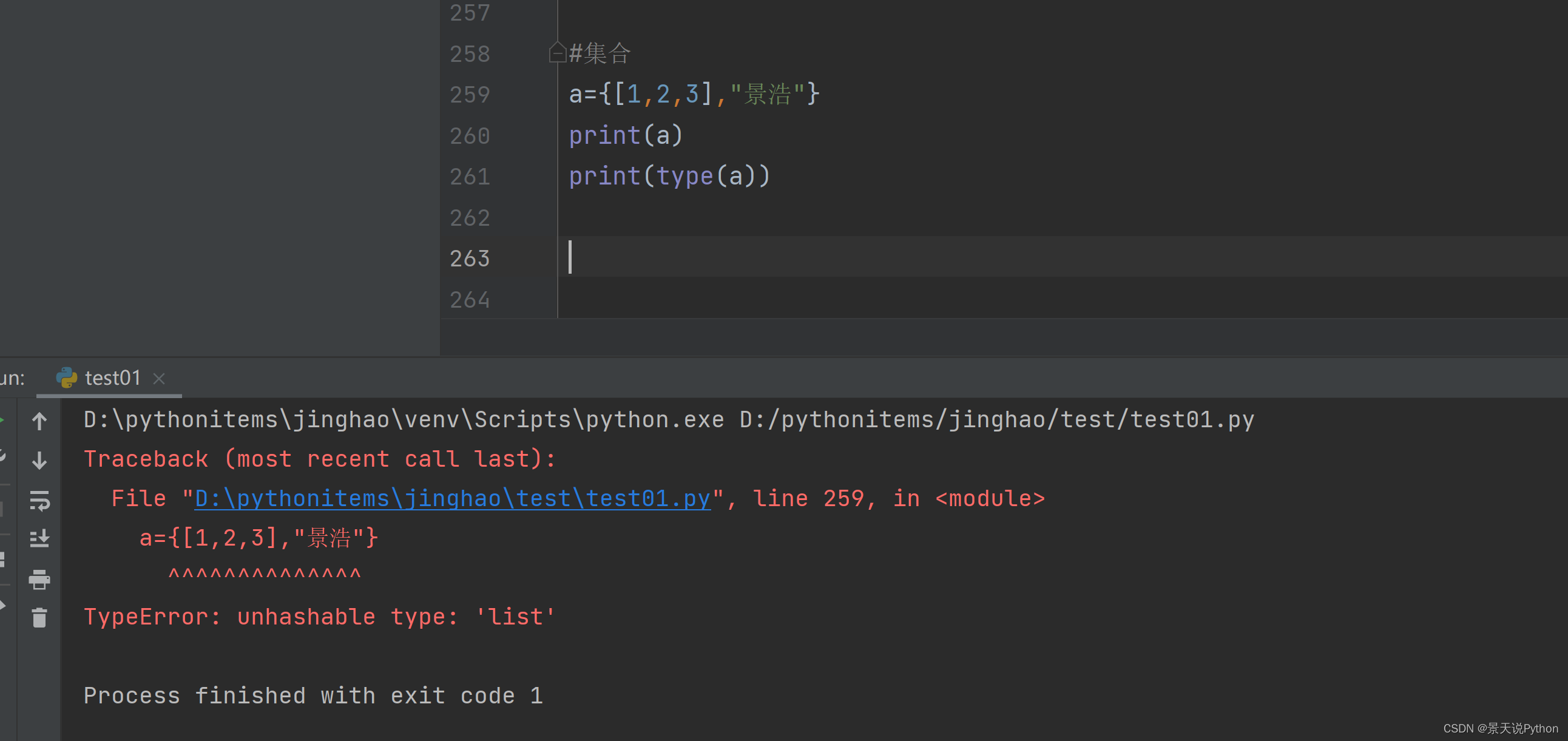The width and height of the screenshot is (1568, 741).
Task: Click the #集合 comment text
Action: [600, 53]
